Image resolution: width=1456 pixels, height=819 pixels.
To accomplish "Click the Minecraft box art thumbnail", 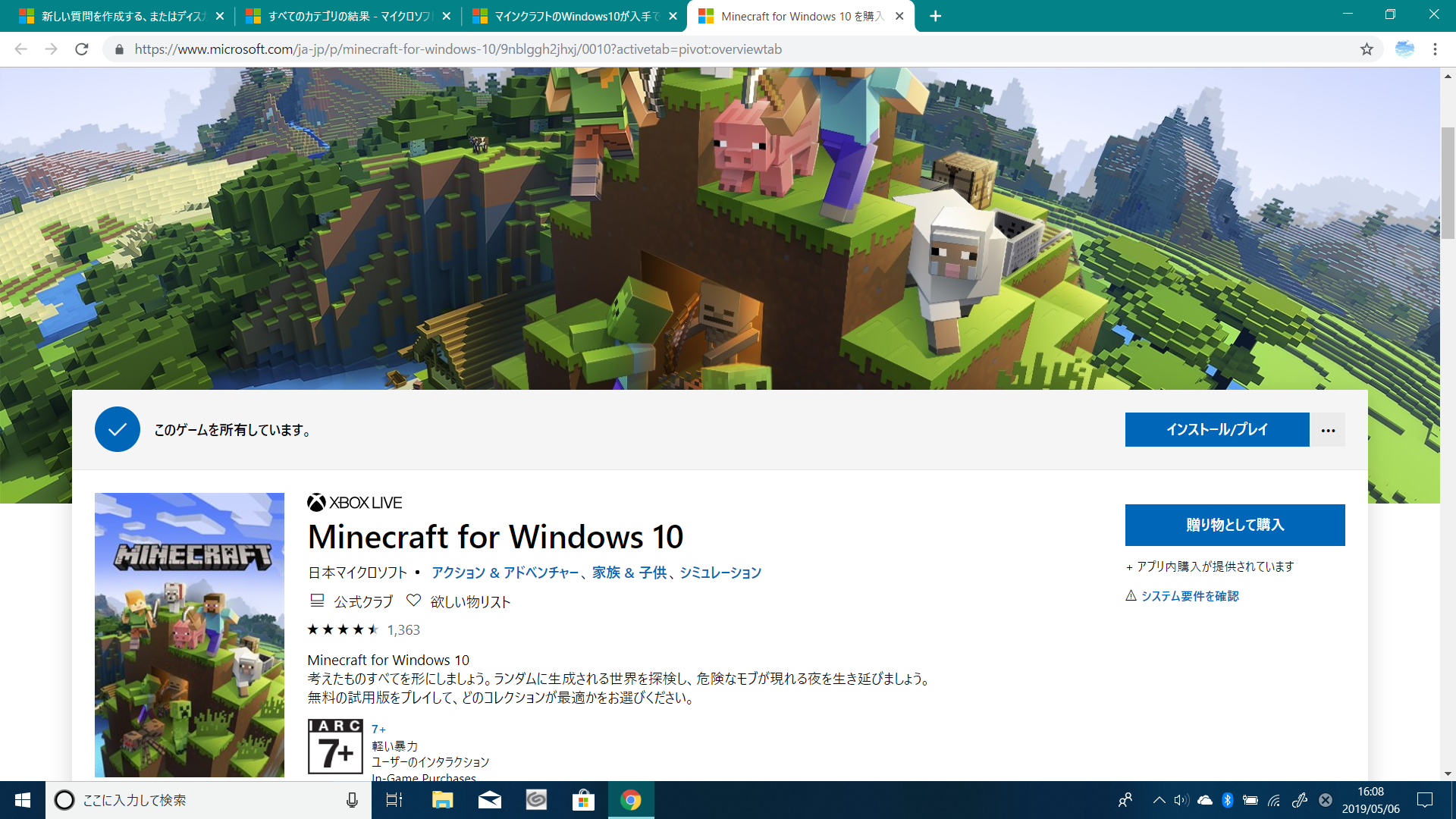I will (x=190, y=635).
